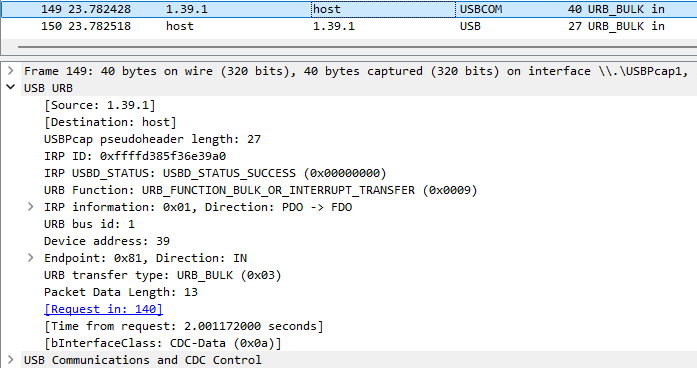Select the URB Function line
Viewport: 697px width, 368px height.
pos(260,190)
